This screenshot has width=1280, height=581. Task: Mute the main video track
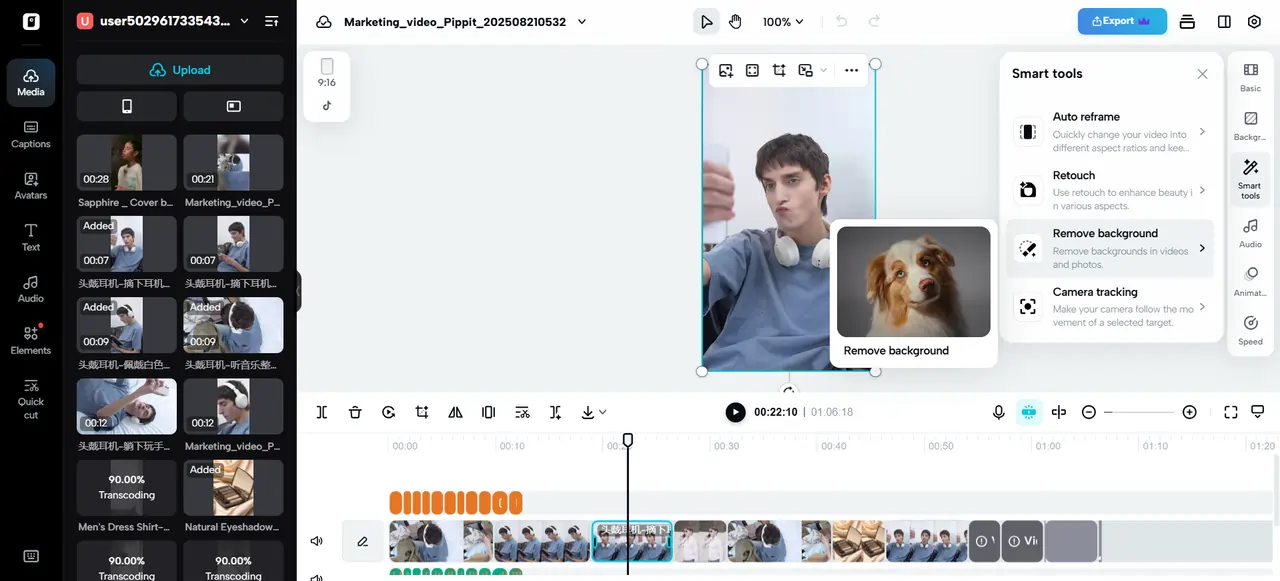317,541
